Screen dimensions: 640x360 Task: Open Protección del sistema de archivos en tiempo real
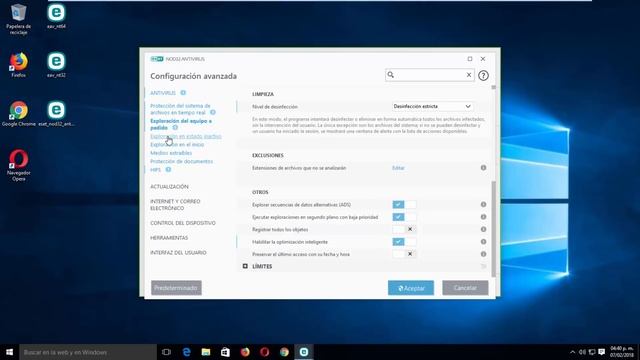180,109
